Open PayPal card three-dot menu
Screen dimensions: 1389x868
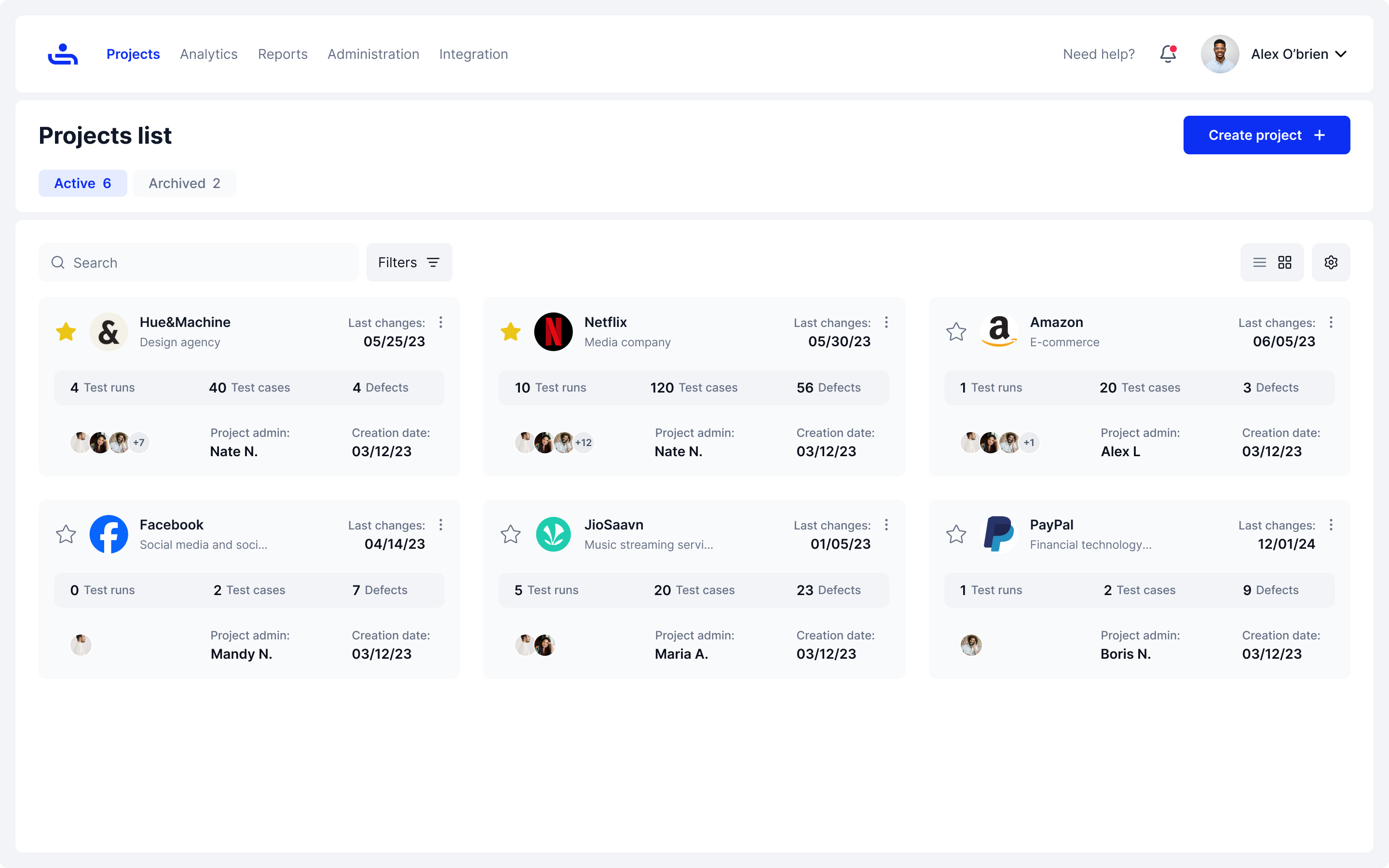click(x=1331, y=525)
